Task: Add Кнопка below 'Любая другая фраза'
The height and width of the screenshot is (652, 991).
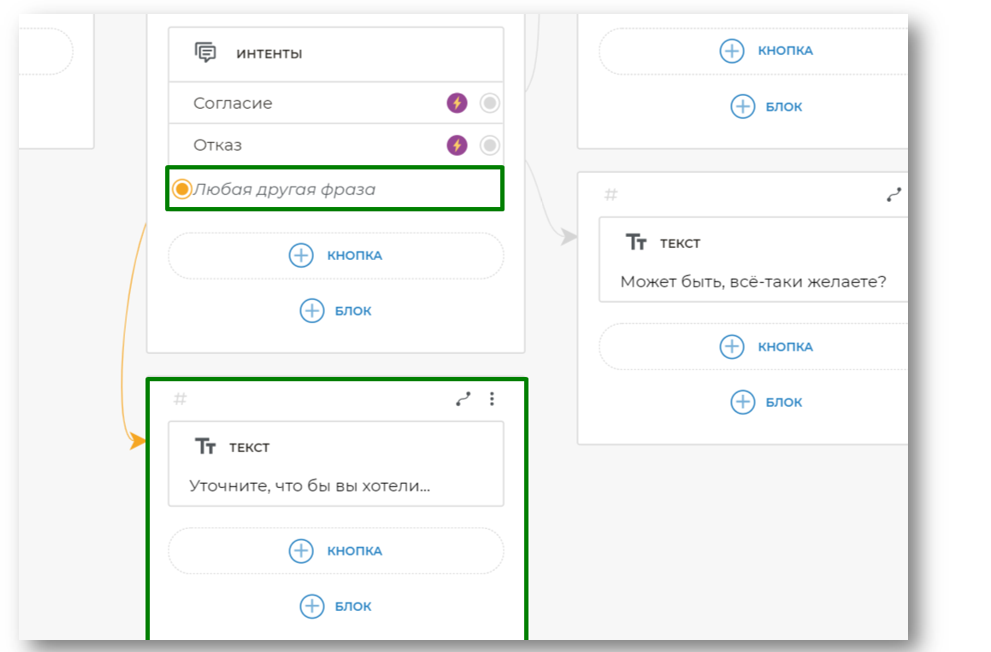Action: coord(335,255)
